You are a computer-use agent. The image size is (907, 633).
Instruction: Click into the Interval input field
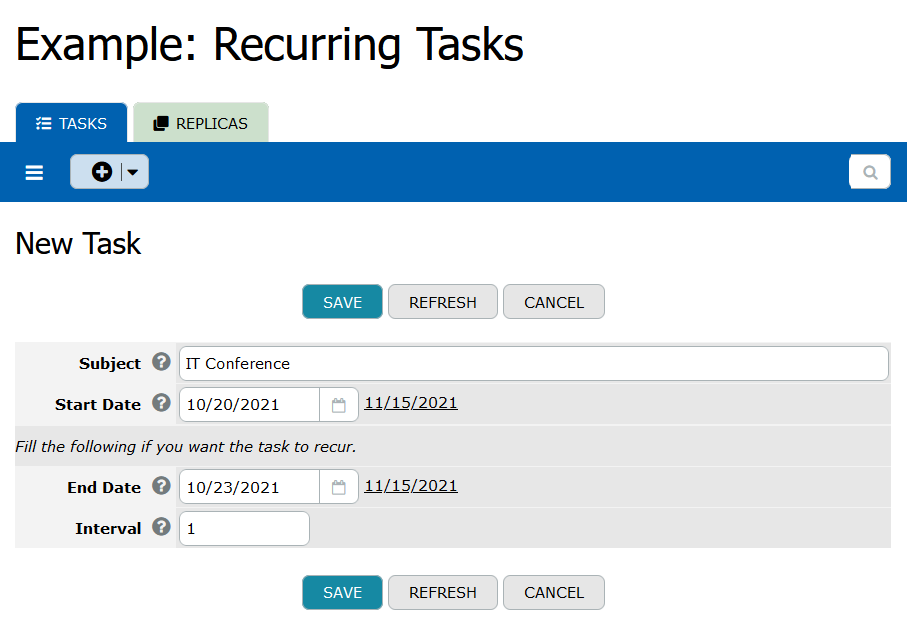point(244,529)
